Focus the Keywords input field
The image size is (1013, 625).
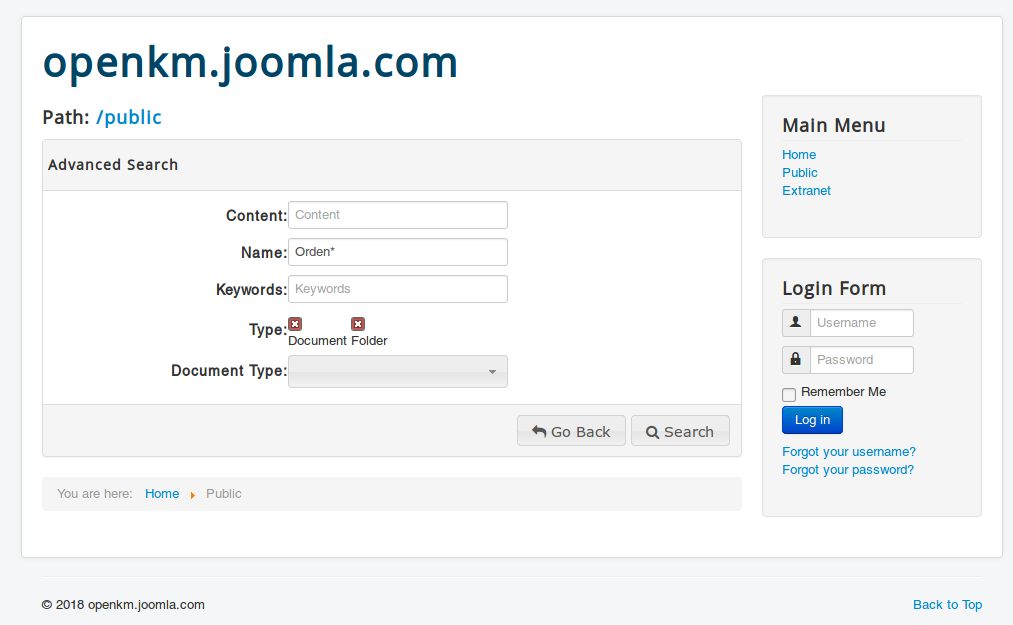398,289
